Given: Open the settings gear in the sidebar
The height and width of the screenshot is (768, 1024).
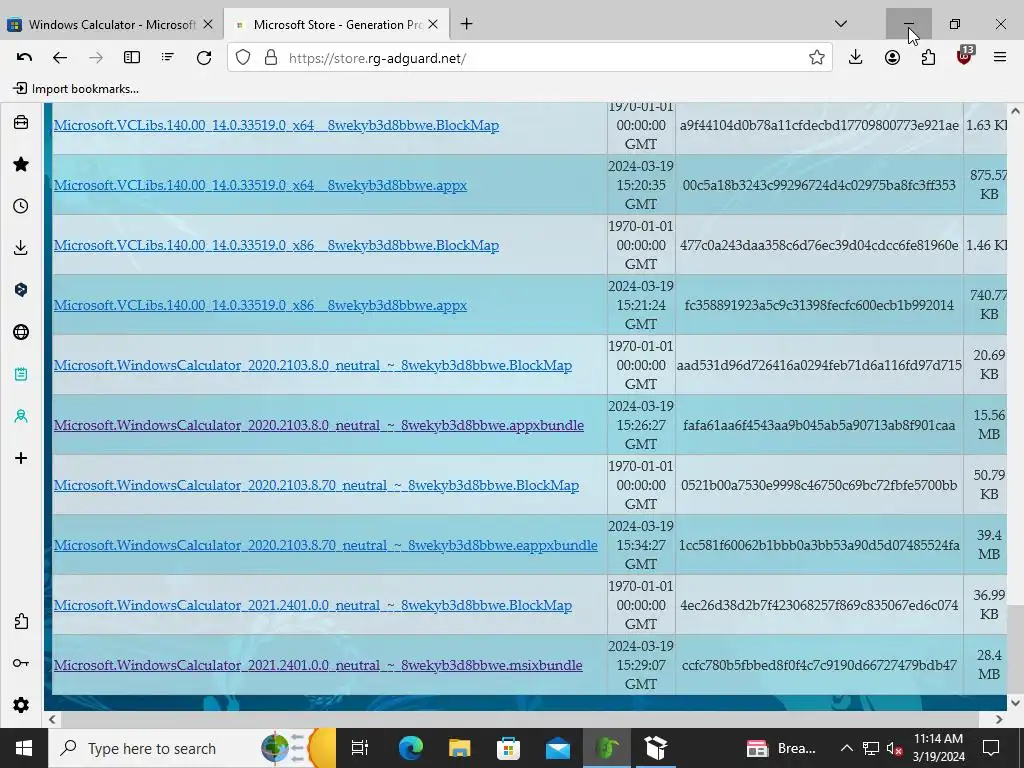Looking at the screenshot, I should click(x=21, y=705).
